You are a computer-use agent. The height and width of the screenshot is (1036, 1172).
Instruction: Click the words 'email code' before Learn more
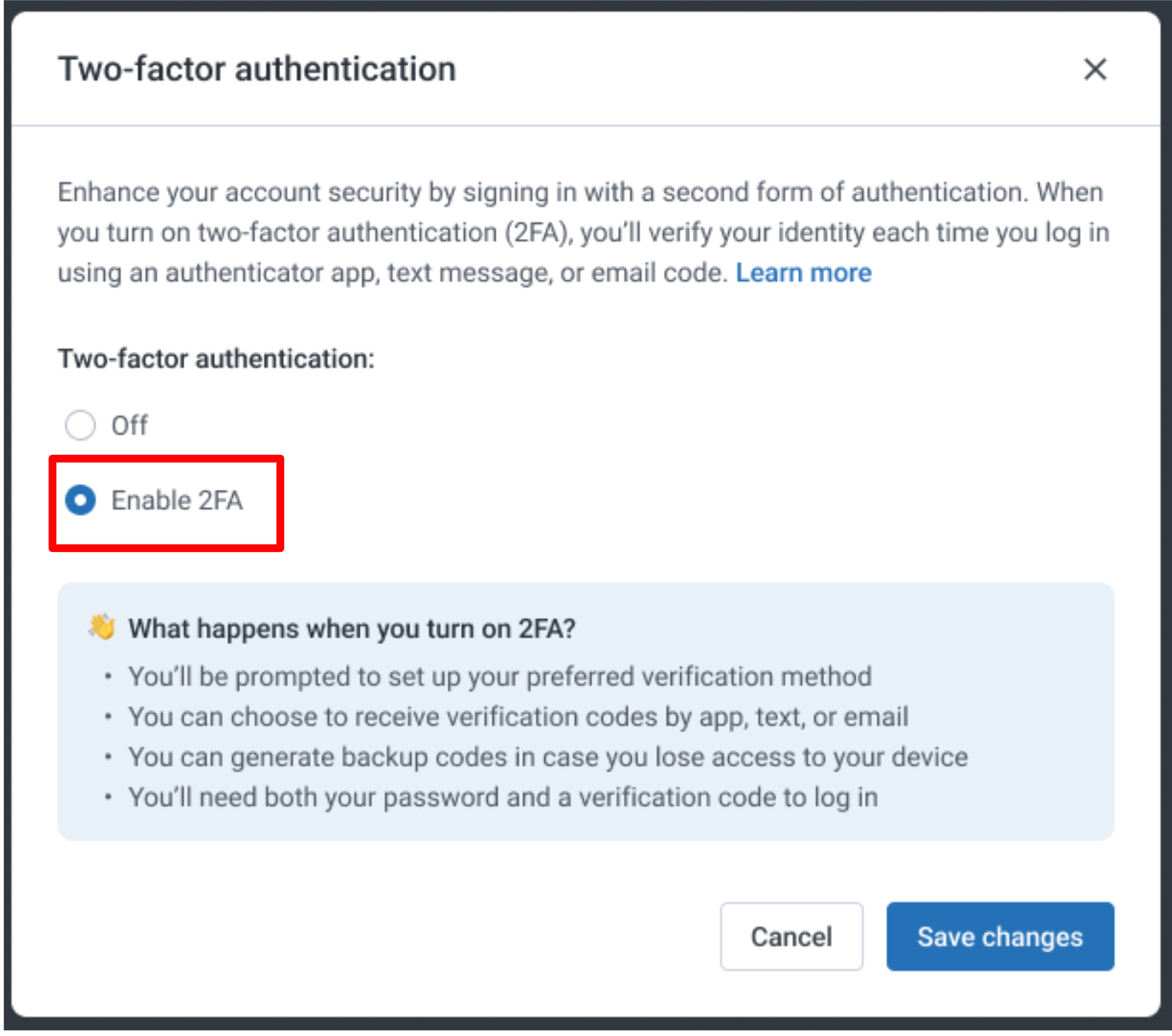click(x=658, y=273)
